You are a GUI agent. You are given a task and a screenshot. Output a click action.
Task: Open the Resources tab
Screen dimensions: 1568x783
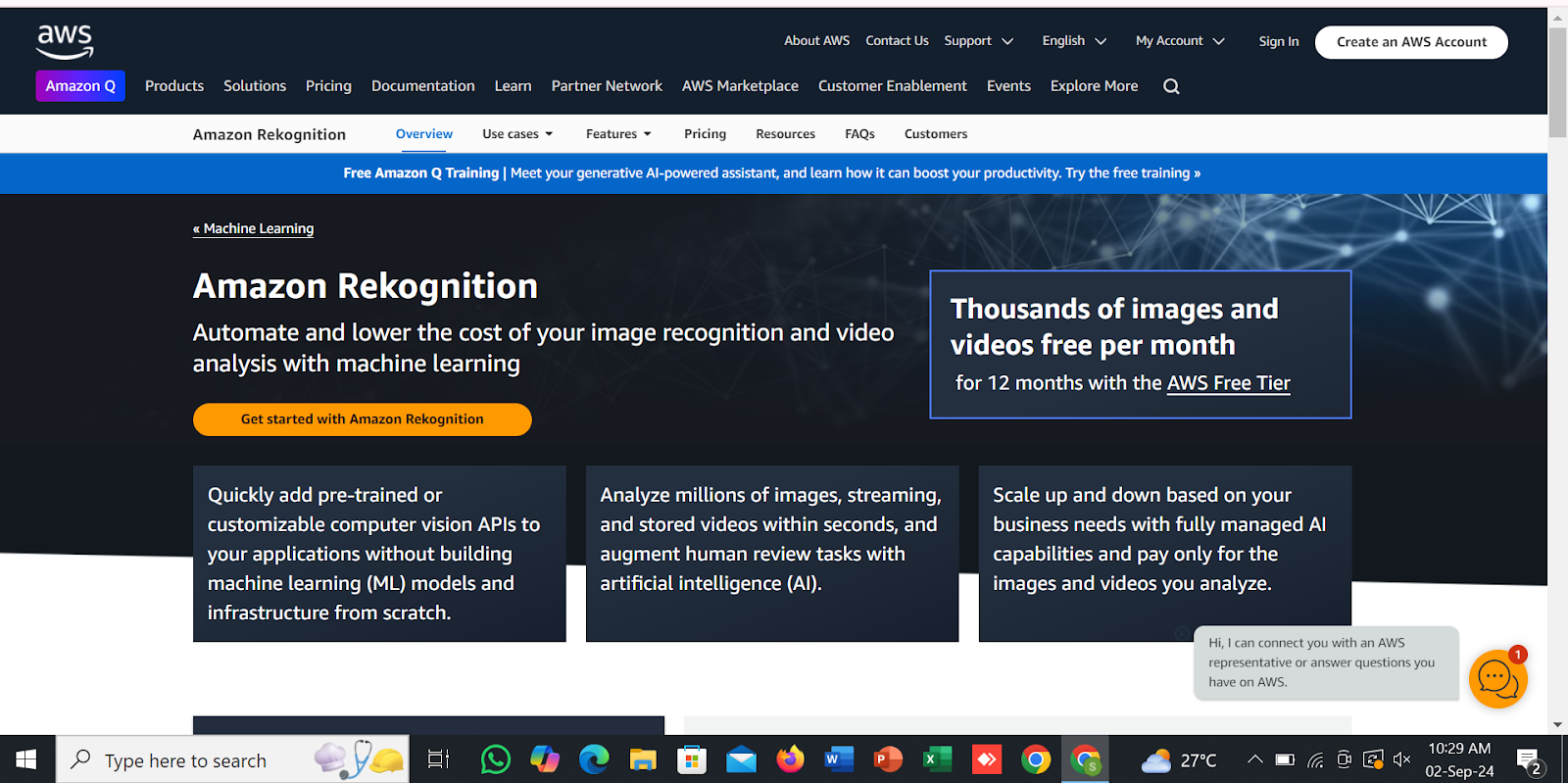(785, 134)
